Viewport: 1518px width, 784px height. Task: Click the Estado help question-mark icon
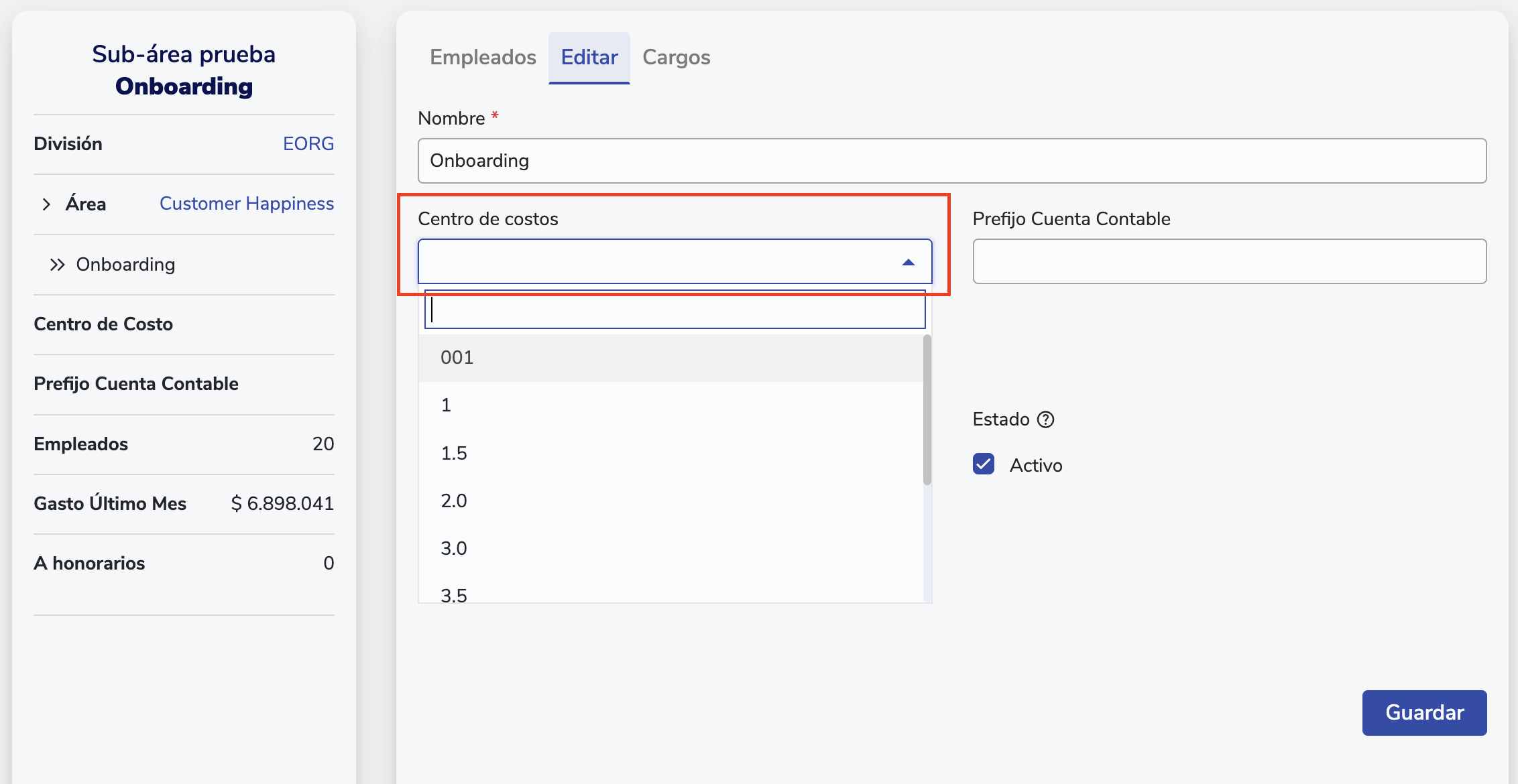[x=1045, y=419]
